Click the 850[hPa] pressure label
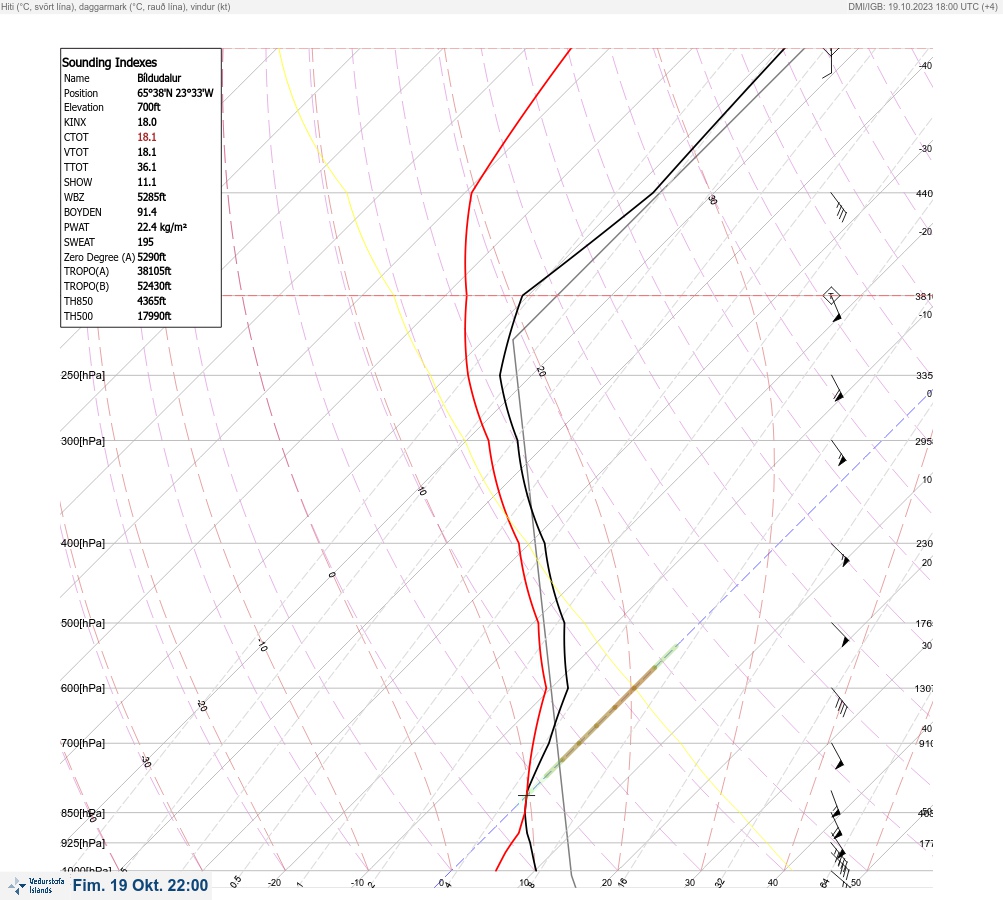 [83, 813]
